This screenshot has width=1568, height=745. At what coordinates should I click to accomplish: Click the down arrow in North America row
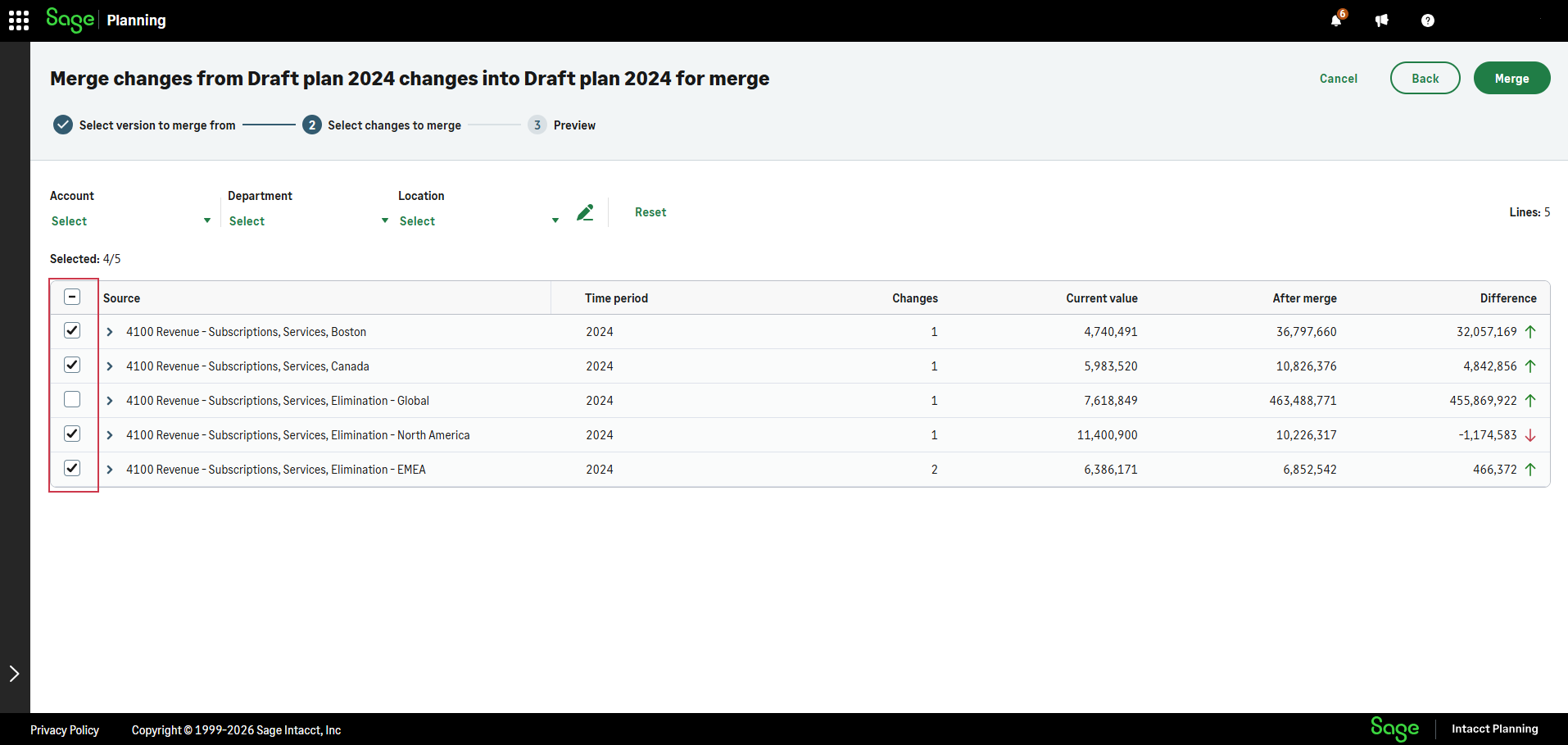(x=1530, y=435)
